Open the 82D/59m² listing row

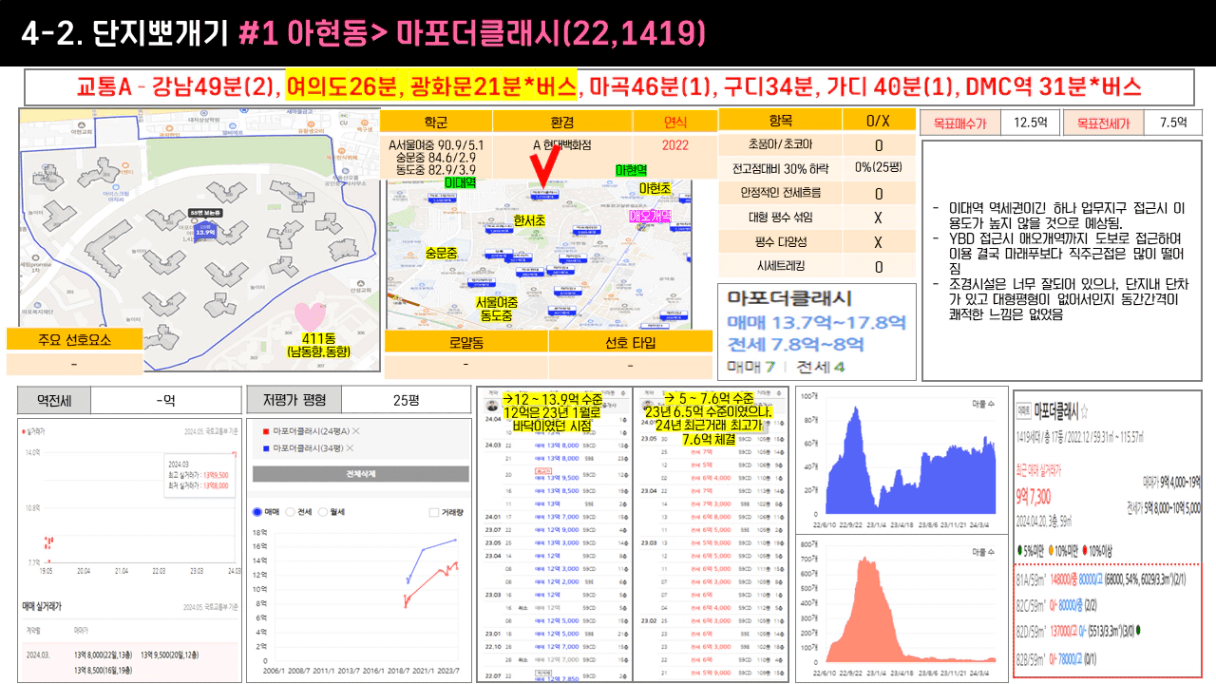[1108, 632]
